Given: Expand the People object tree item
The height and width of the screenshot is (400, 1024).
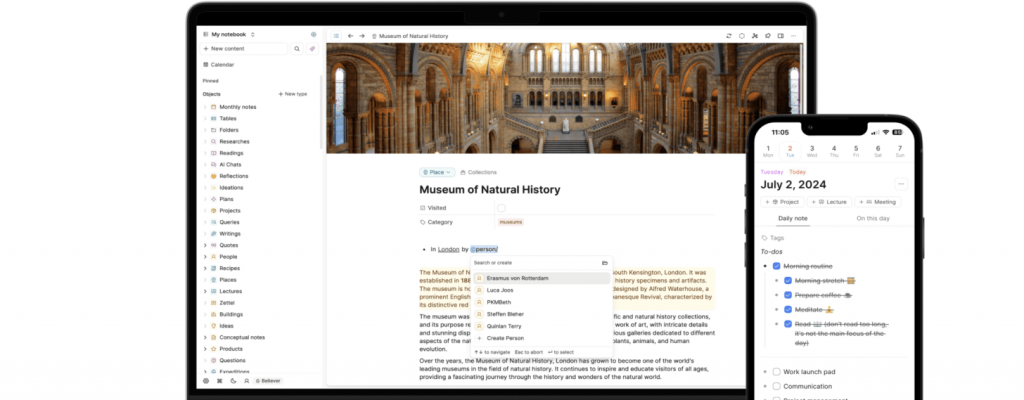Looking at the screenshot, I should [x=205, y=257].
